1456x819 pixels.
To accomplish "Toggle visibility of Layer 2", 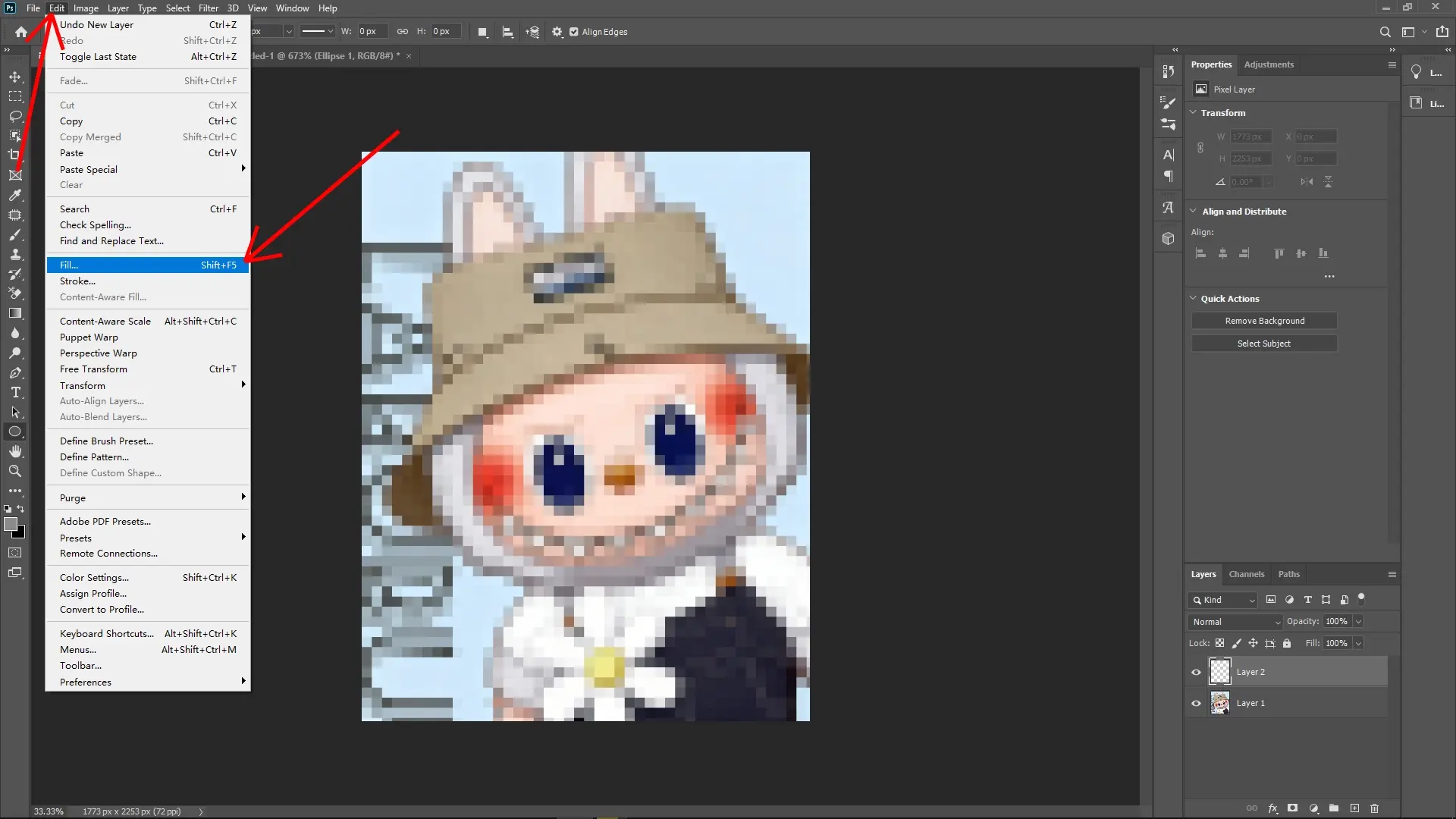I will [1196, 672].
